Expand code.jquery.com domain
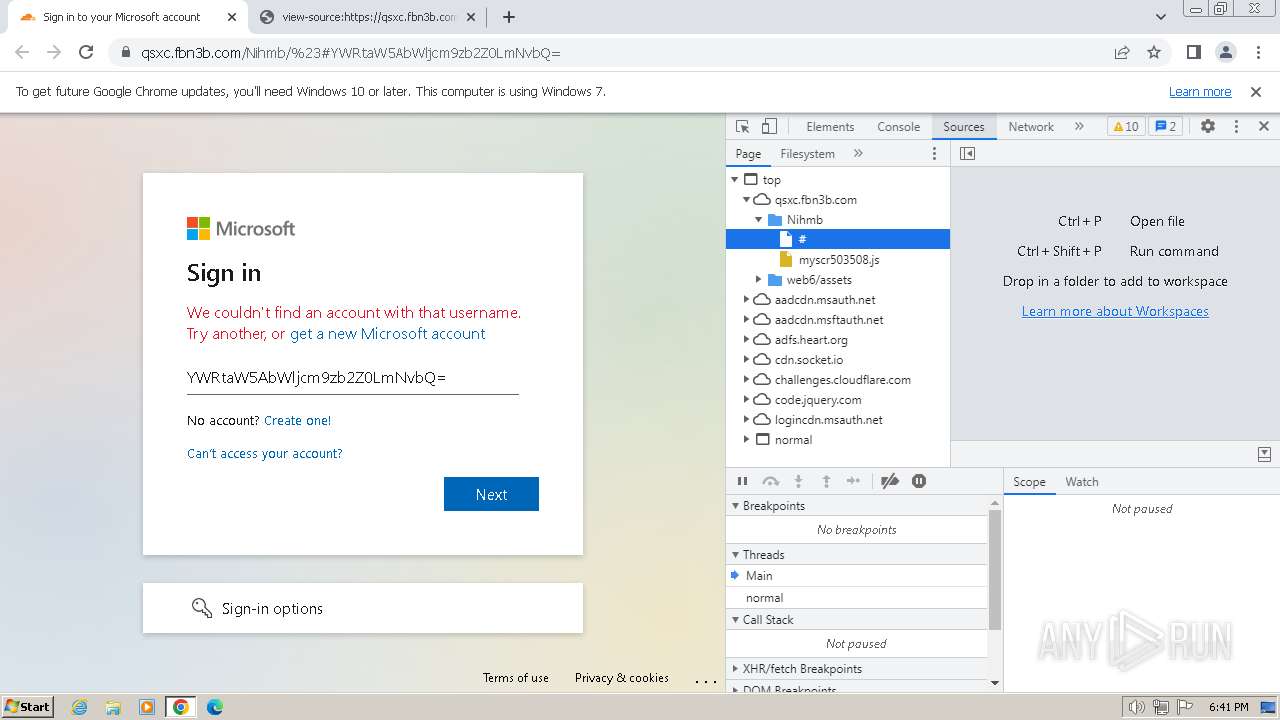The image size is (1280, 720). tap(746, 400)
